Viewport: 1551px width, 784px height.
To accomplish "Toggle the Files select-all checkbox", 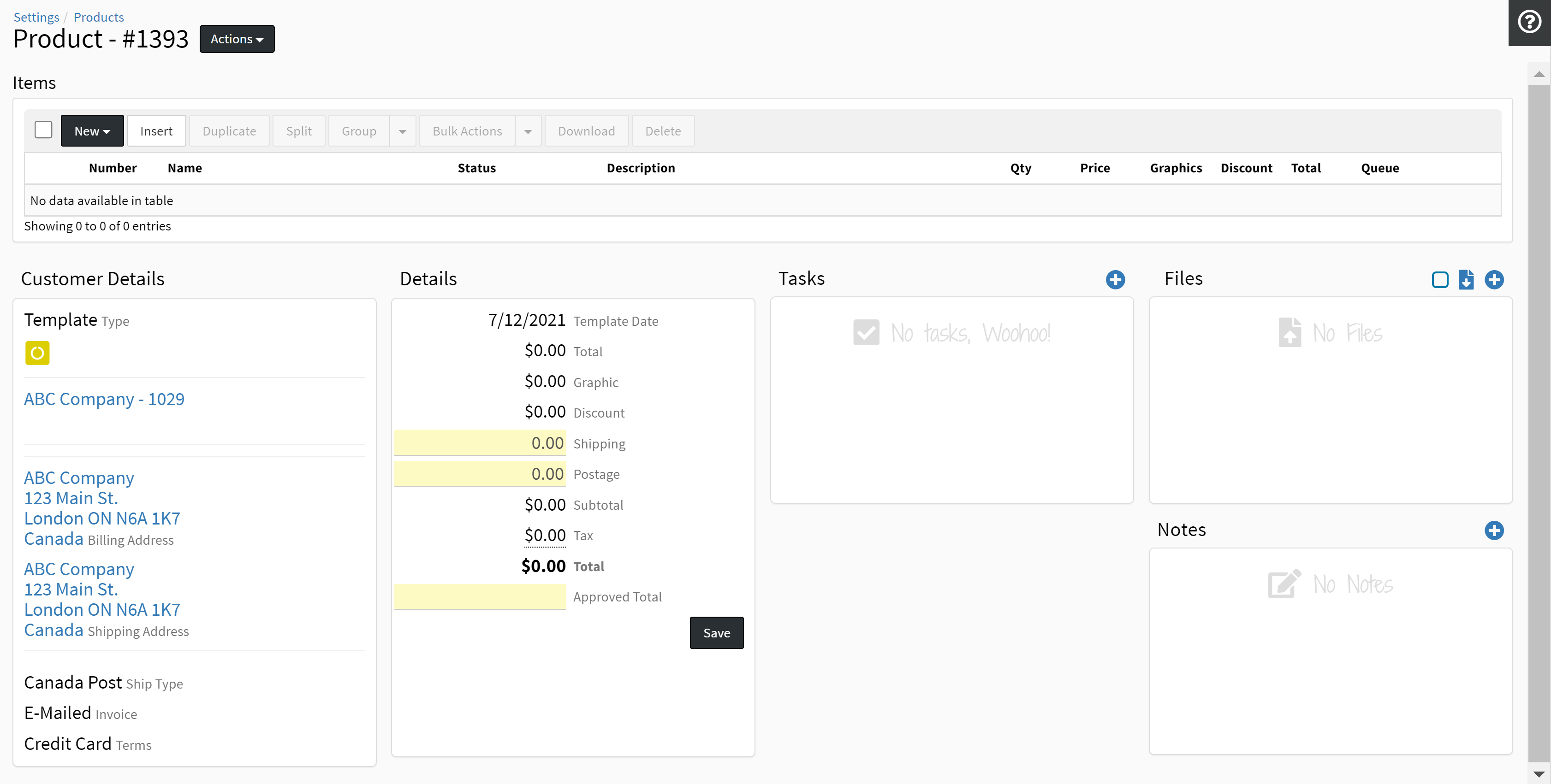I will click(x=1439, y=279).
